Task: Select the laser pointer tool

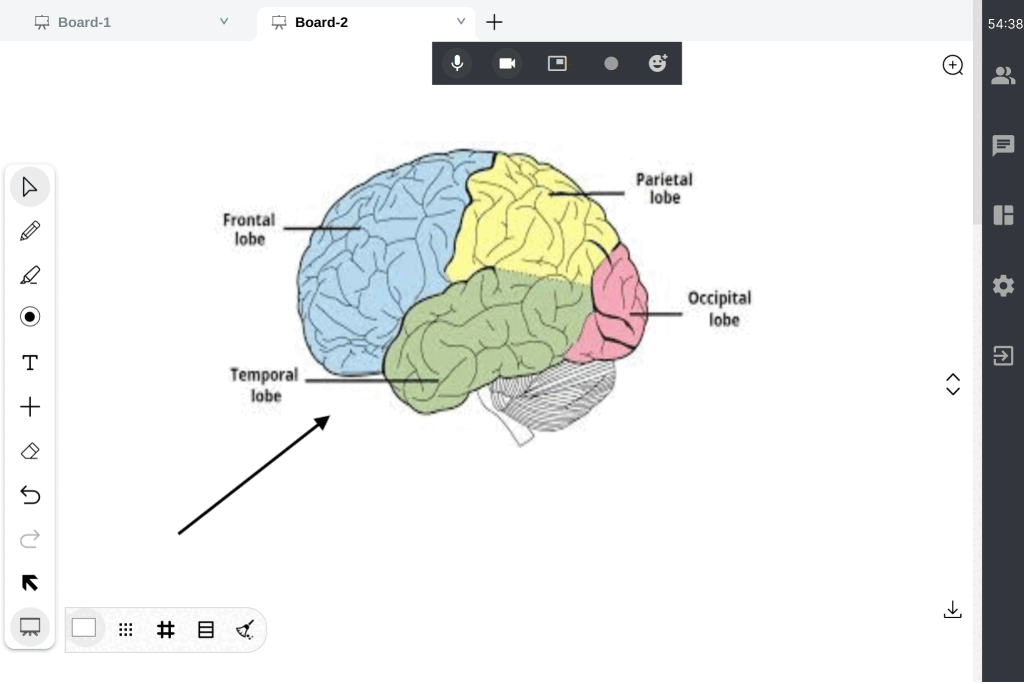Action: 30,317
